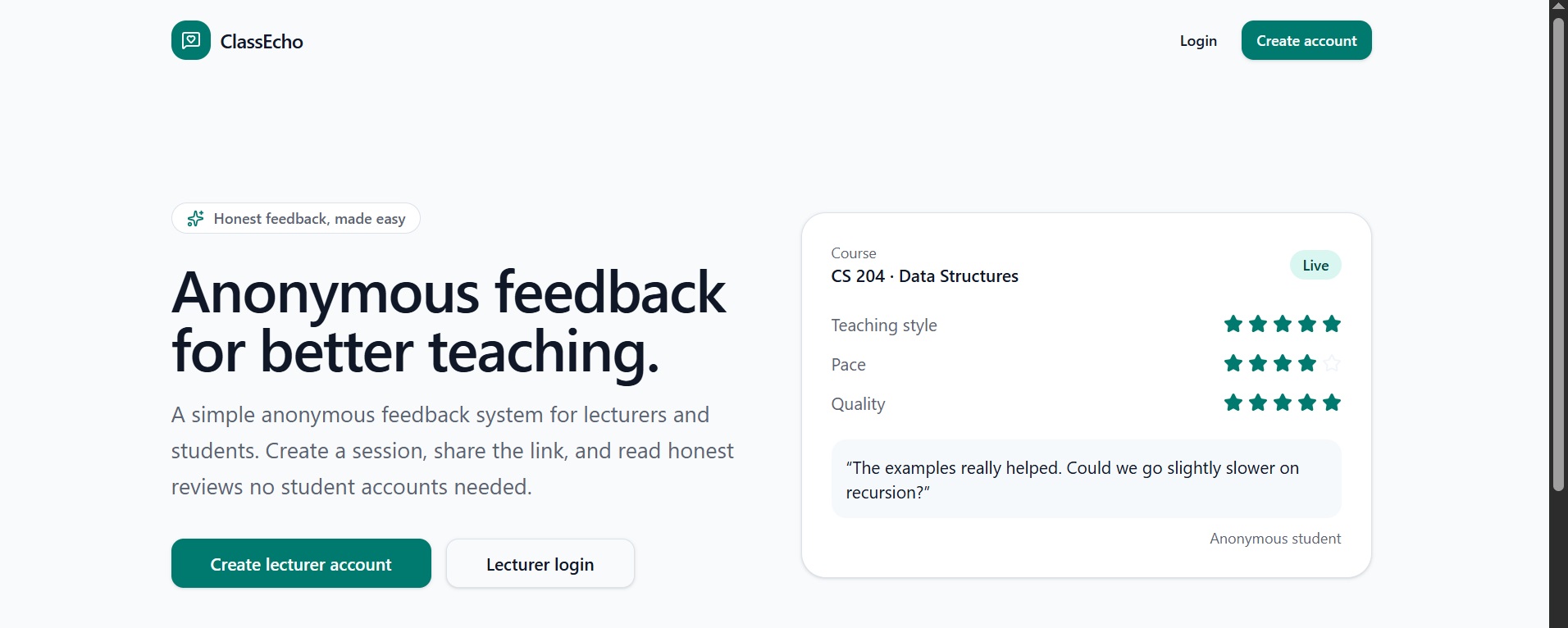Click the Live status badge
The image size is (1568, 628).
pyautogui.click(x=1315, y=265)
